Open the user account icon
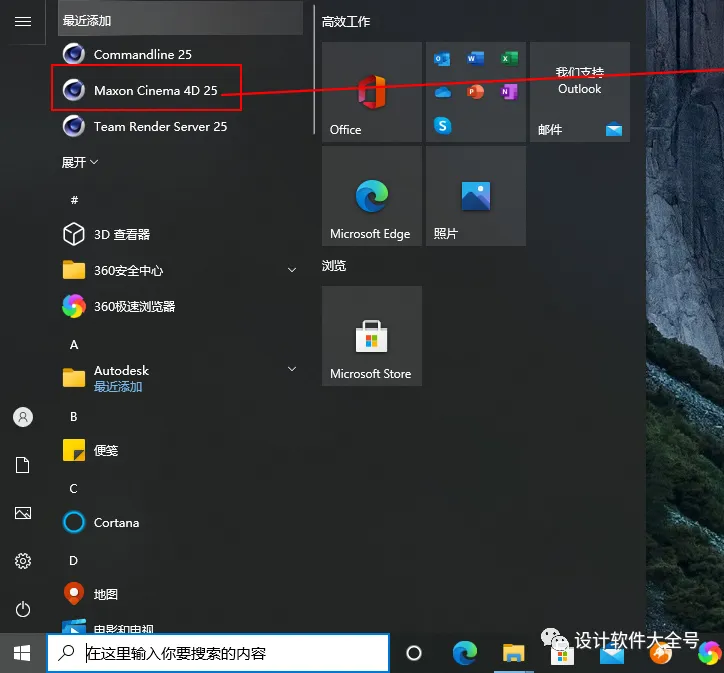The width and height of the screenshot is (724, 673). pyautogui.click(x=23, y=417)
